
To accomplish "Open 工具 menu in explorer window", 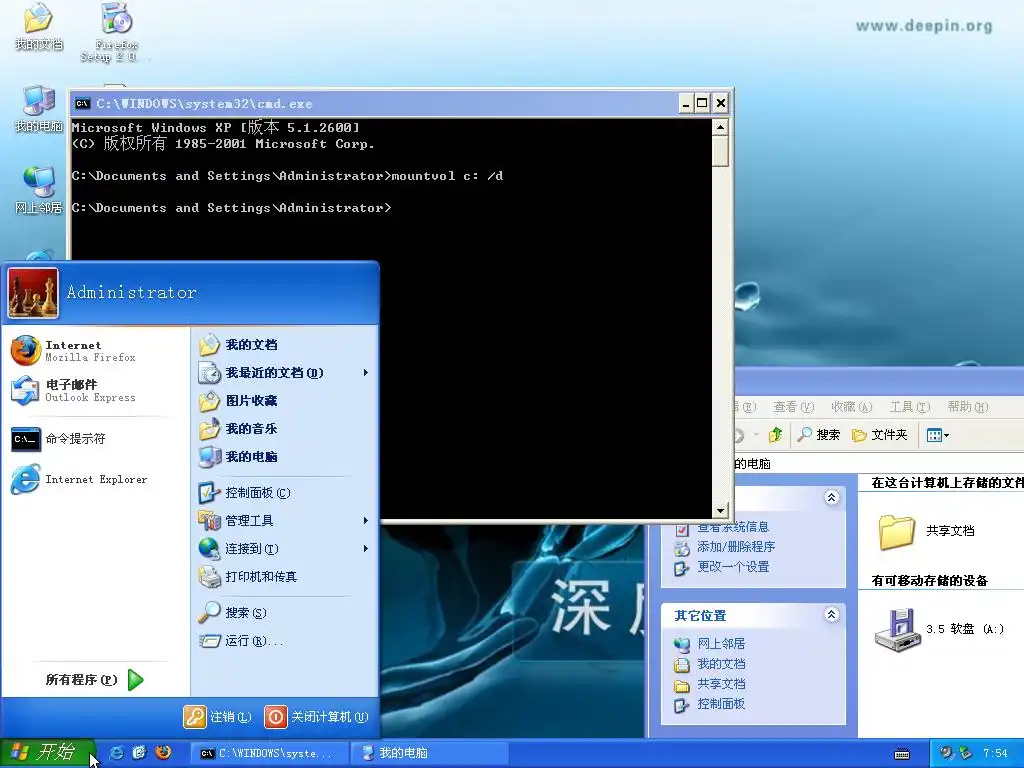I will 910,407.
